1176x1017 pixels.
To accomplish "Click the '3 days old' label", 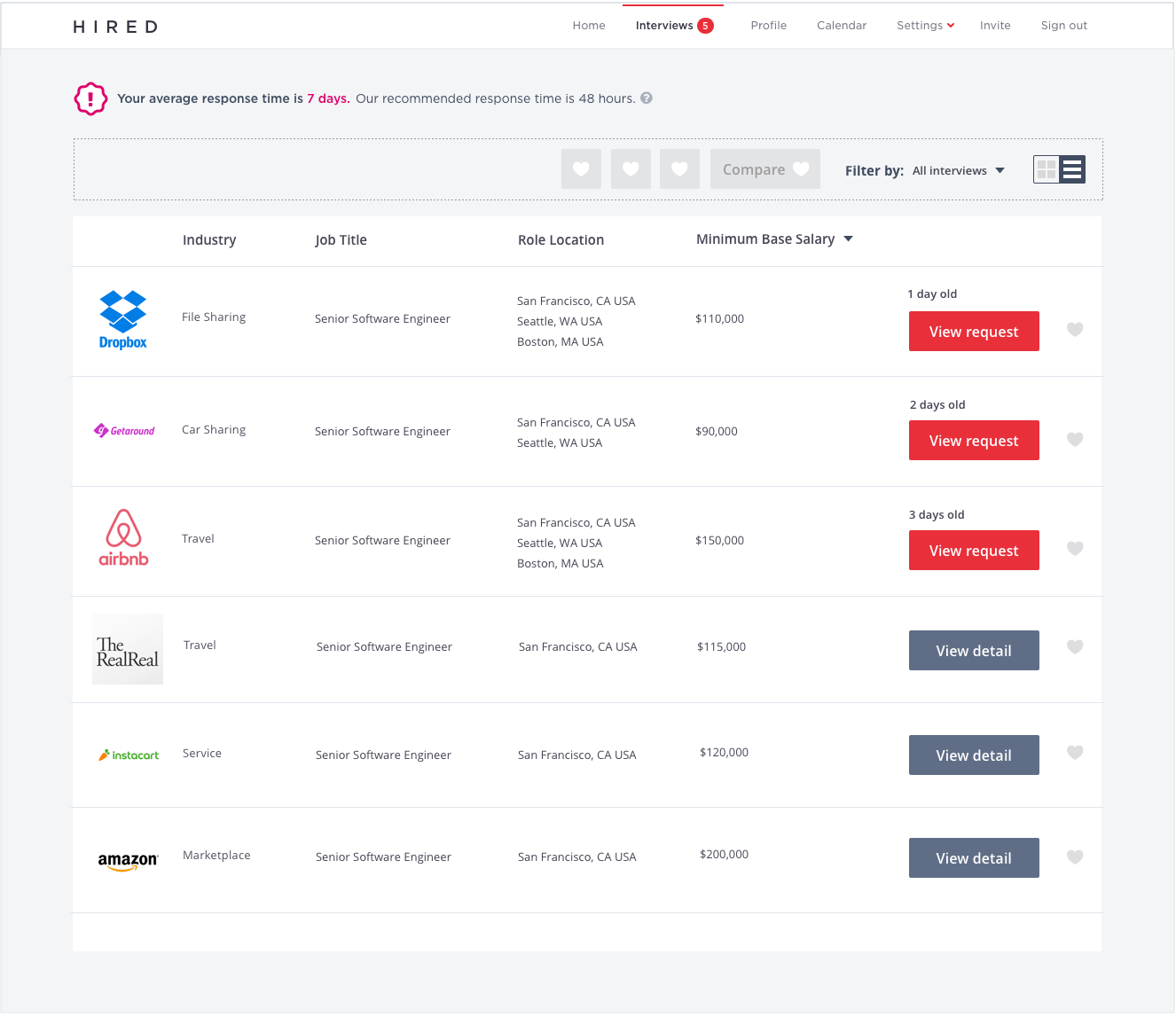I will tap(937, 515).
